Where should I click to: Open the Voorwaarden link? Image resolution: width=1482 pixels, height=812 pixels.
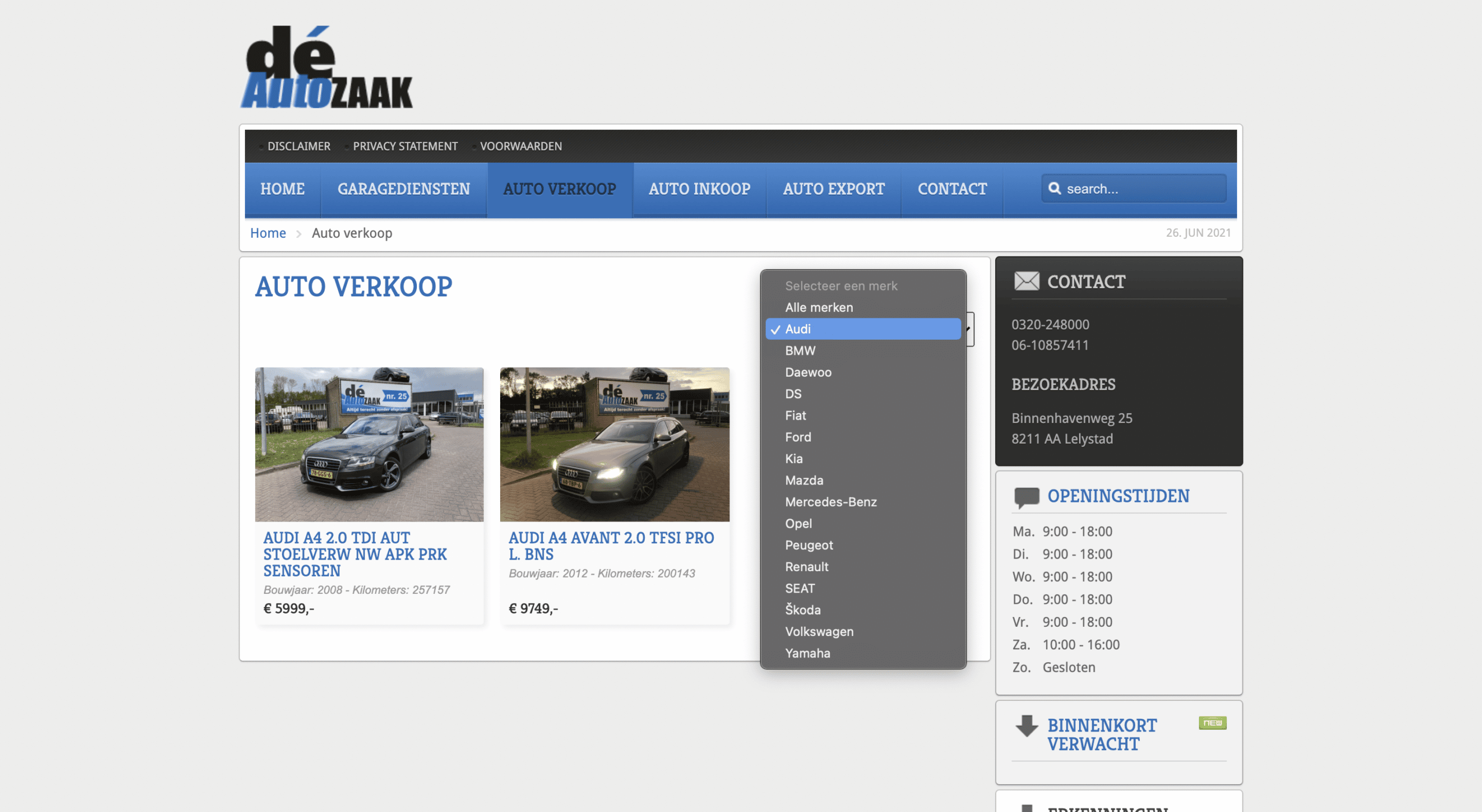[521, 146]
